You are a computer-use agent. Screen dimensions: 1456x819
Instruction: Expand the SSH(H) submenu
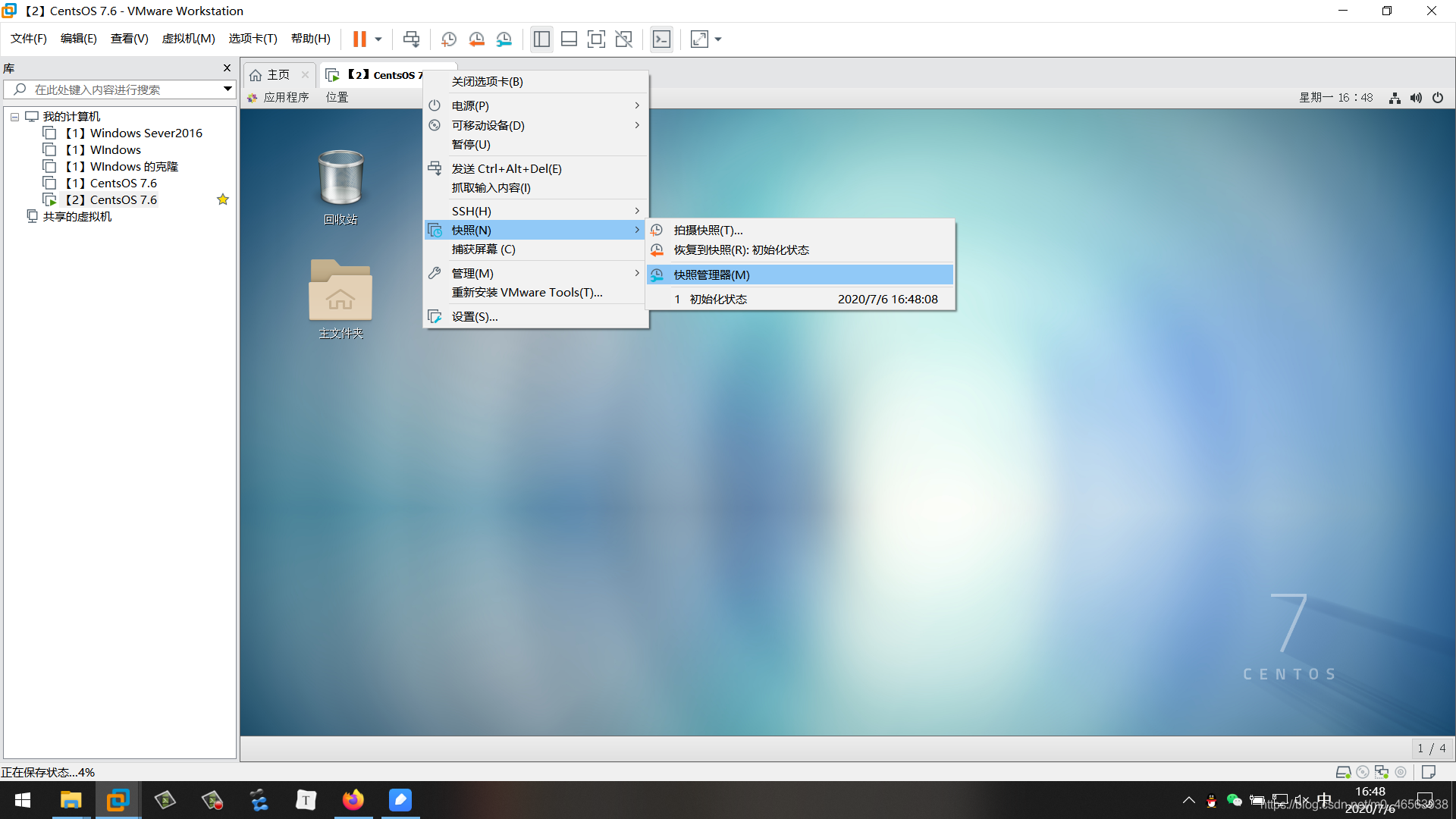pos(535,212)
